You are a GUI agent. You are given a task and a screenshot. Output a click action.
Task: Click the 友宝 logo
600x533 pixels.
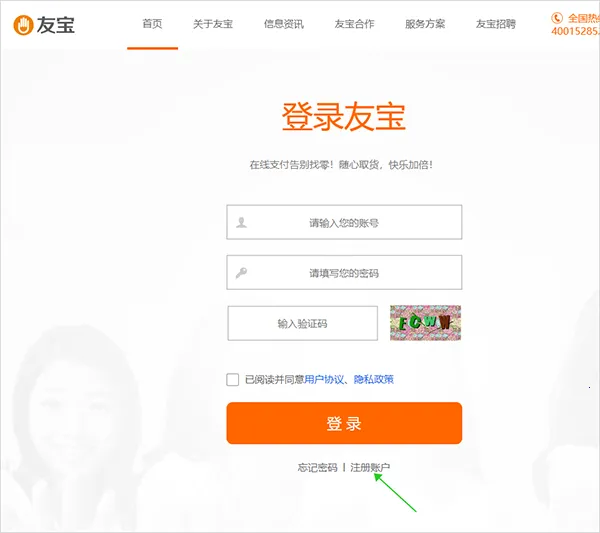[44, 25]
